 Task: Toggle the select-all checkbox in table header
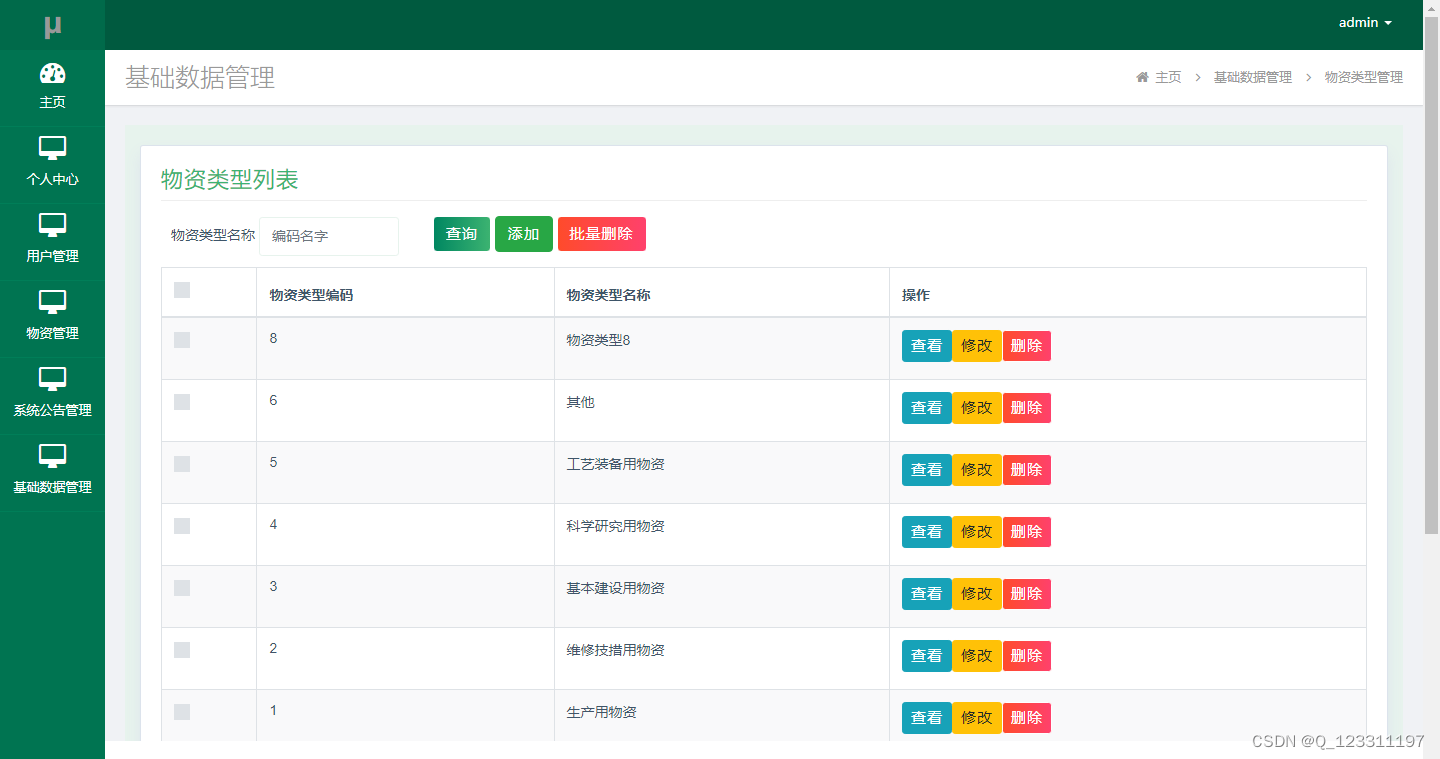pyautogui.click(x=182, y=290)
